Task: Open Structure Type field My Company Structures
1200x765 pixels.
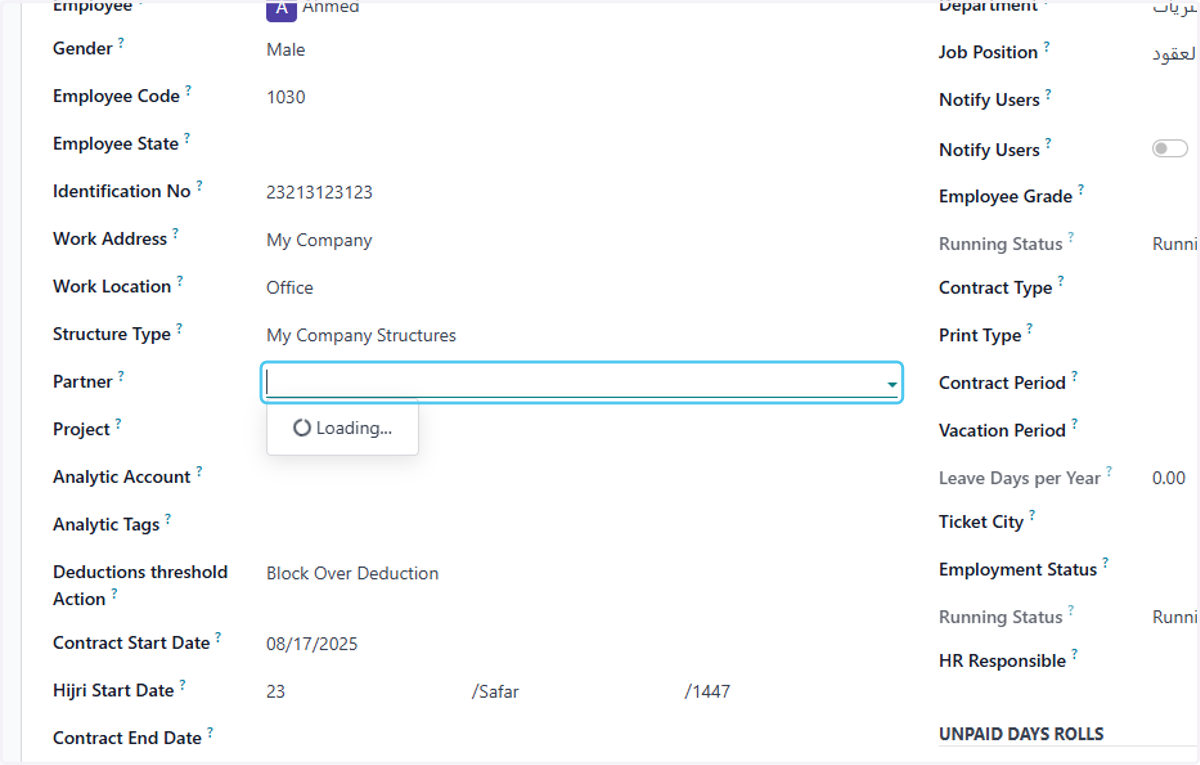Action: point(361,335)
